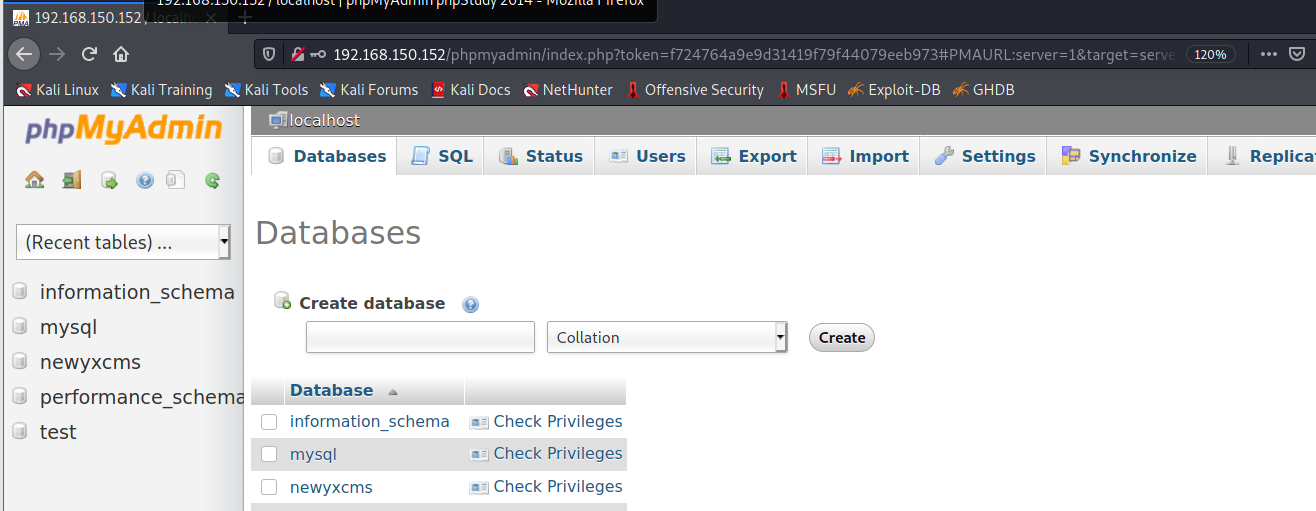Open the SQL tab
The image size is (1316, 511).
point(441,157)
